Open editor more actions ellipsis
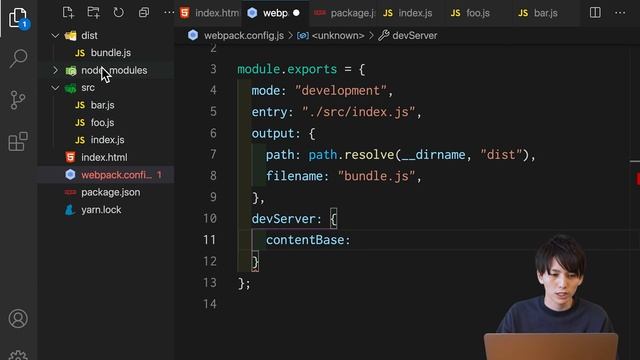This screenshot has width=640, height=360. point(620,13)
